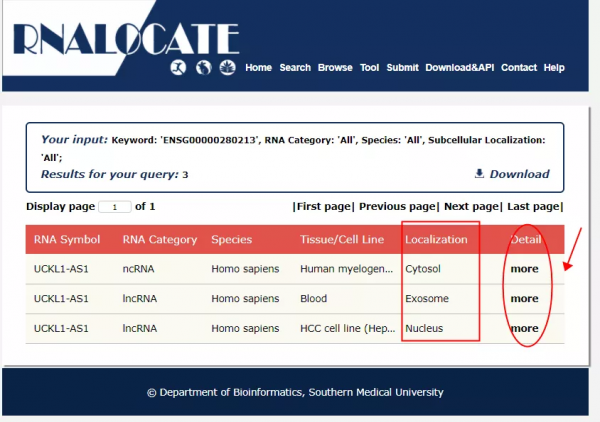Click the 'Nucleus' localization cell
This screenshot has height=422, width=600.
tap(424, 328)
